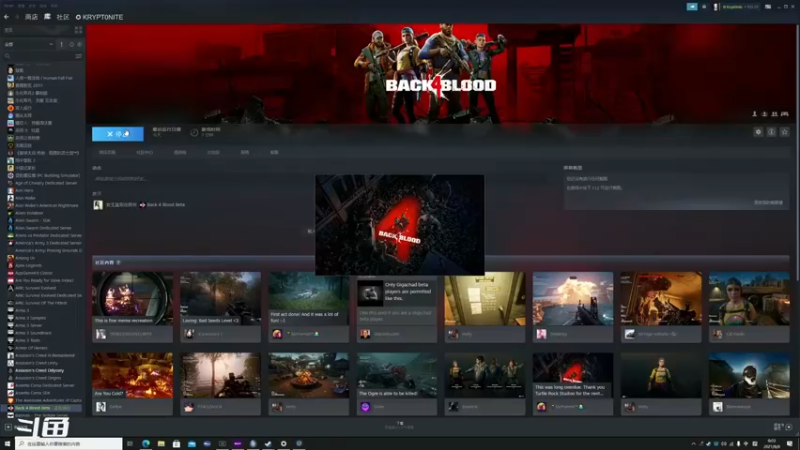The image size is (800, 450).
Task: Open the Steam announcements button in title bar
Action: click(692, 7)
